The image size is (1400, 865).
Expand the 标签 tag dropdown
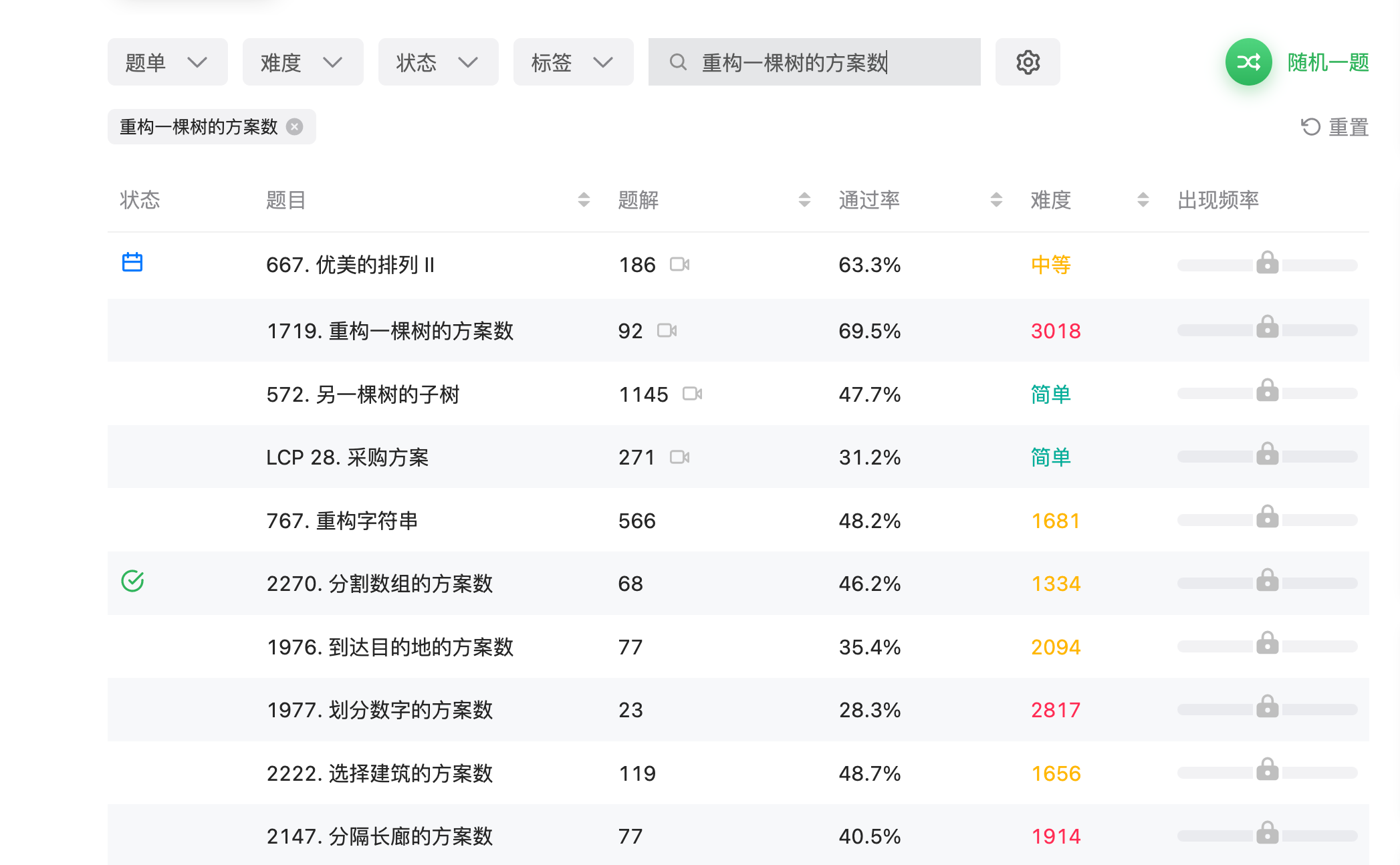coord(573,62)
